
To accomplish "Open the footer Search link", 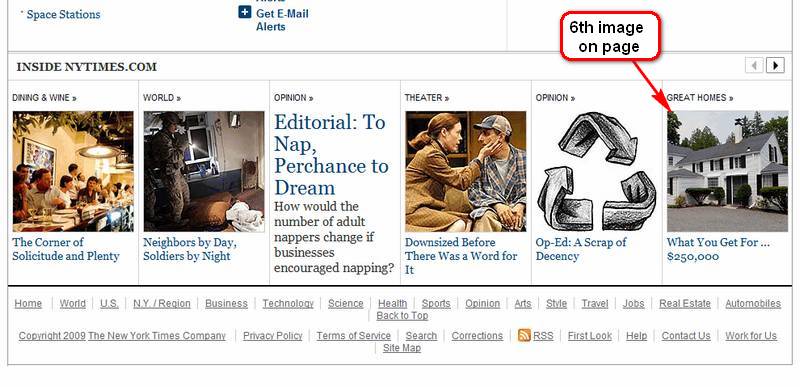I will 421,336.
